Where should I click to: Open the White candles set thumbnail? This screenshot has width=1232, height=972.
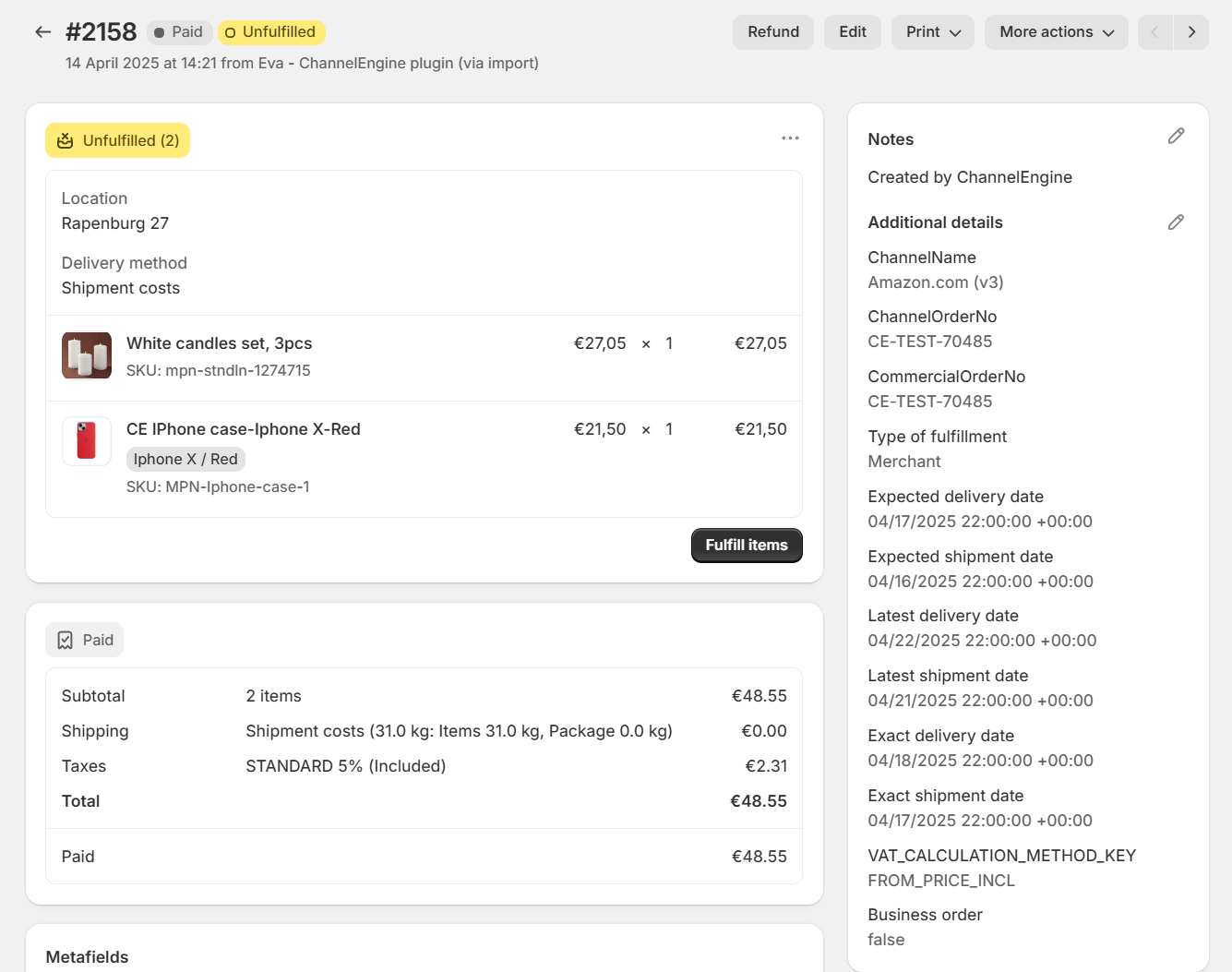click(87, 355)
